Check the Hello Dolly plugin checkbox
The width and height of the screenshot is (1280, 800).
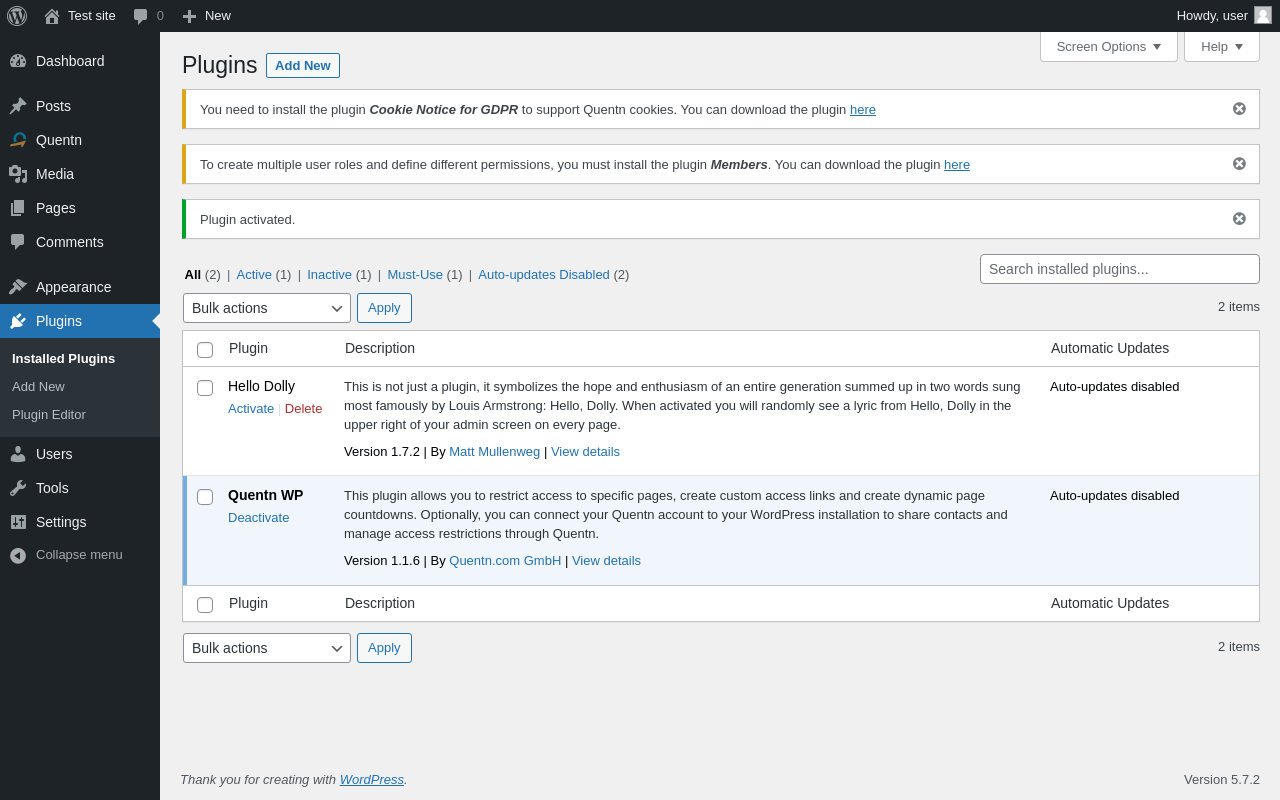[205, 388]
